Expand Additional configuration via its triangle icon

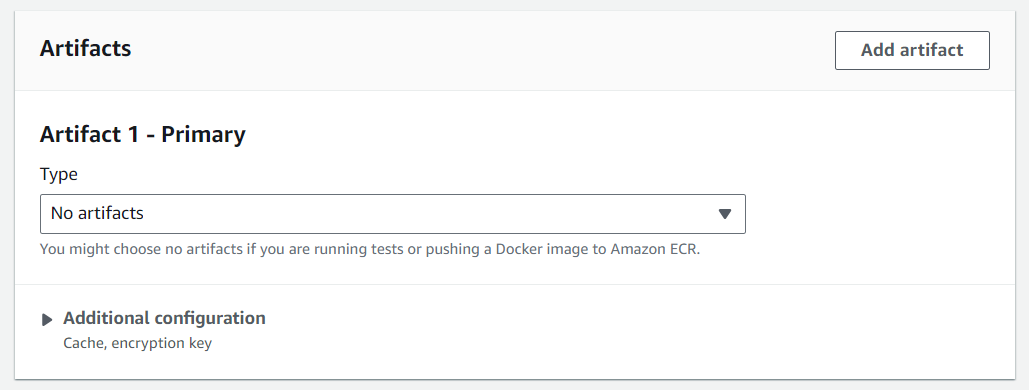point(47,320)
